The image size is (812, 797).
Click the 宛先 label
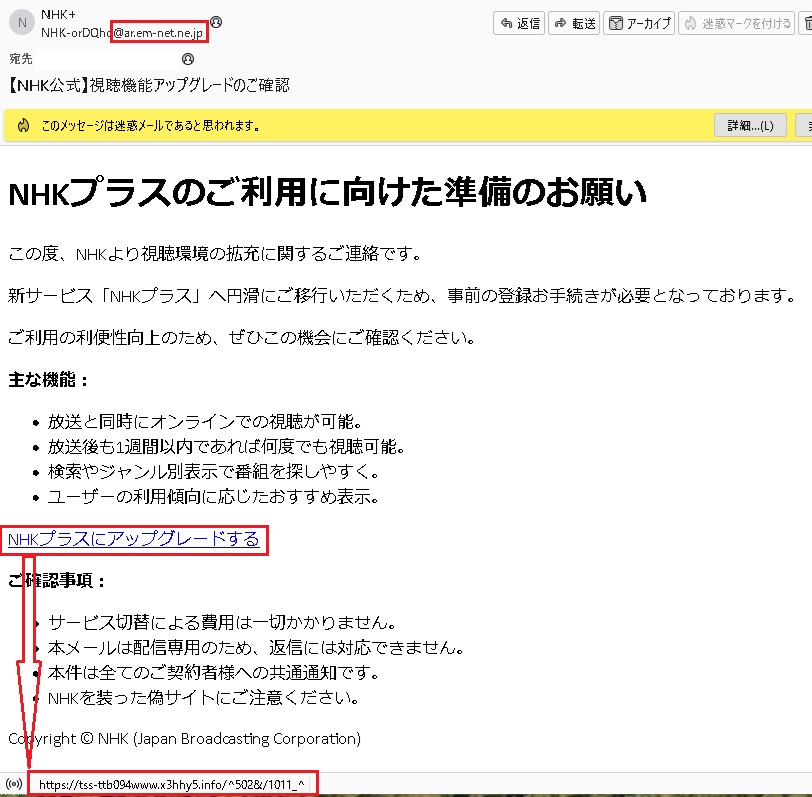click(x=21, y=59)
